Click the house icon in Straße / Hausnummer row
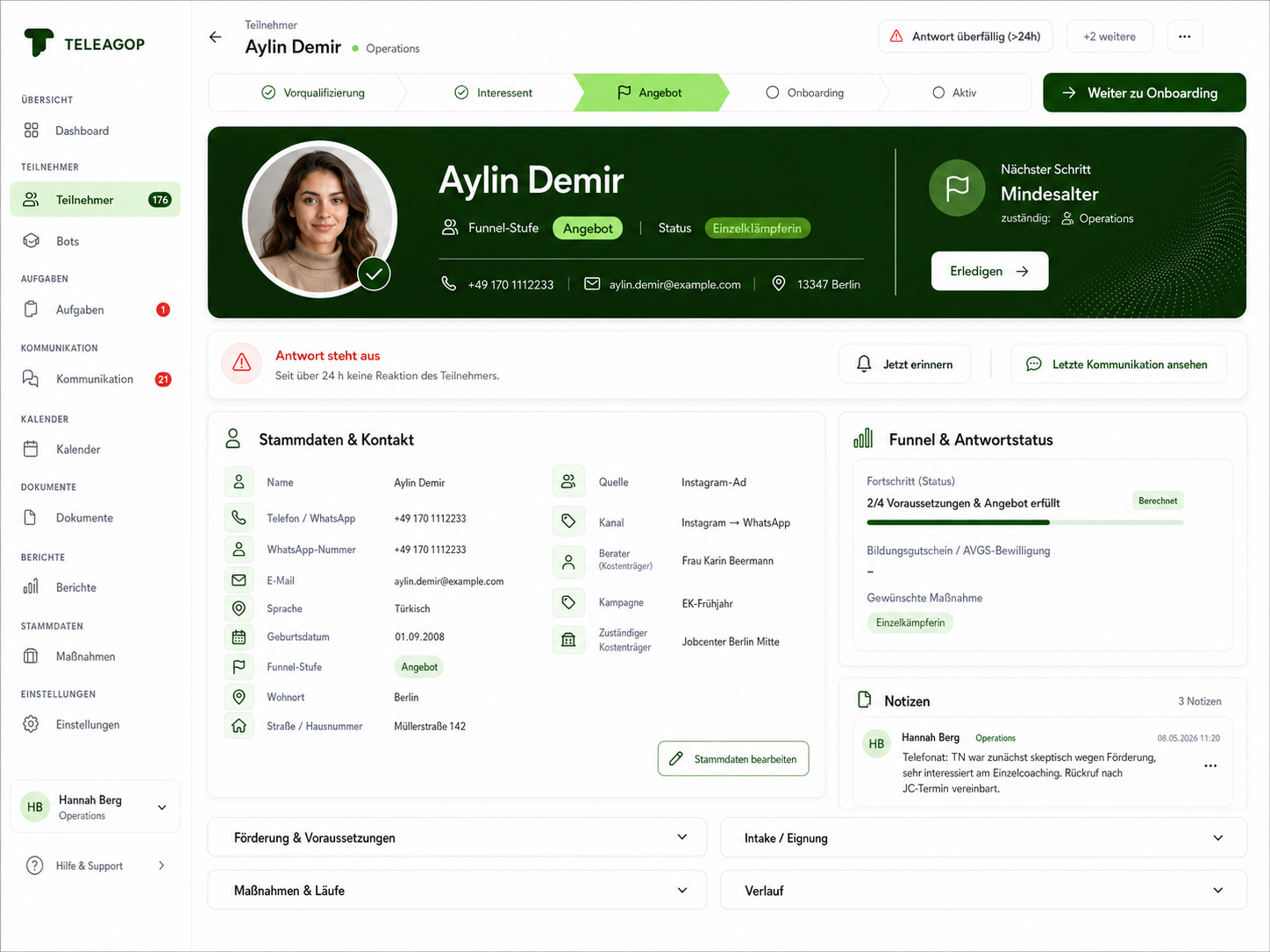The image size is (1270, 952). tap(239, 726)
